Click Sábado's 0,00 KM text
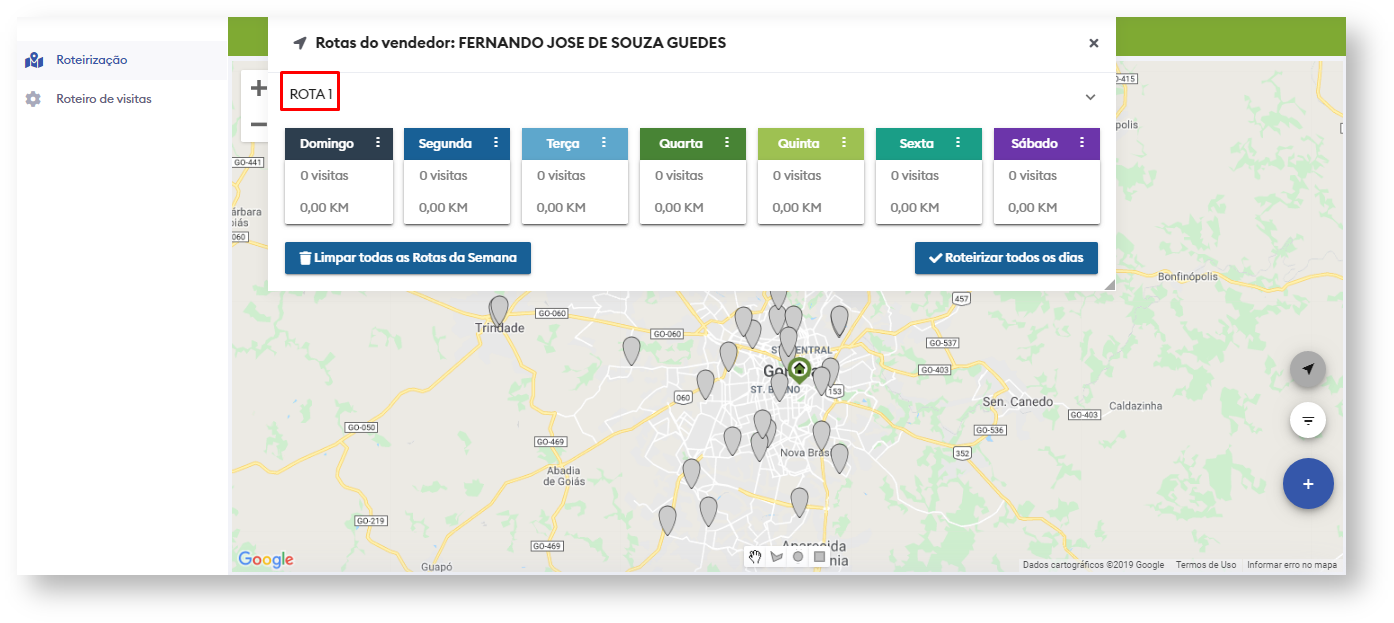 1033,208
